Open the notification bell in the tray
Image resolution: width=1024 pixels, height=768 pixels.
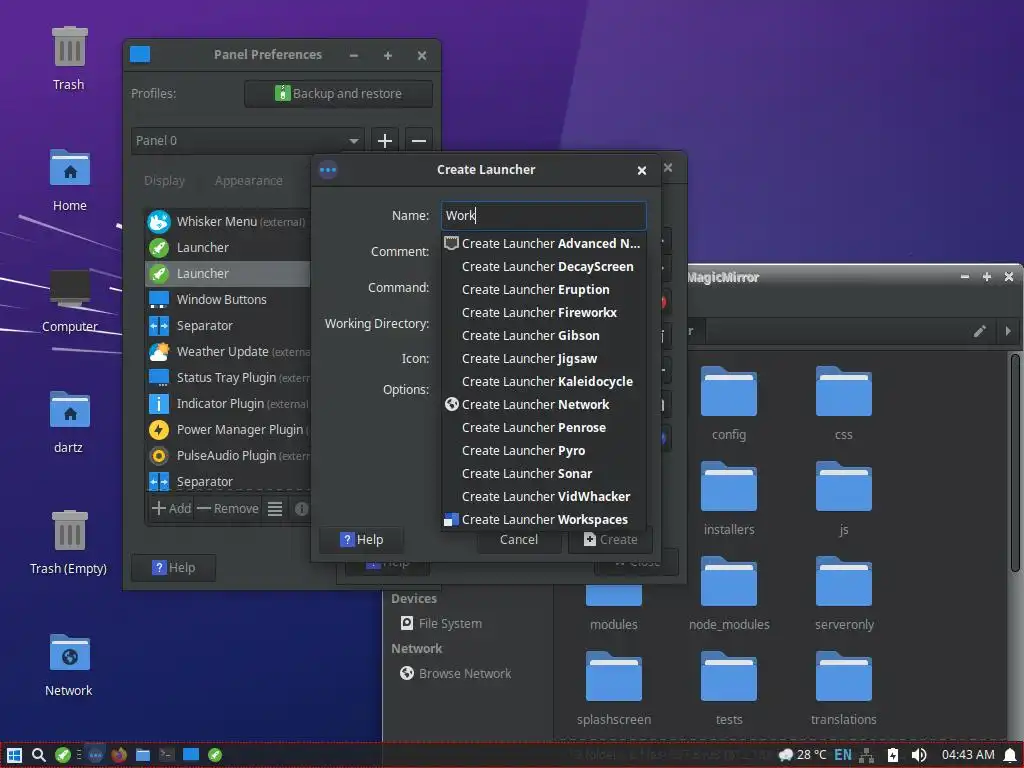pyautogui.click(x=1010, y=756)
